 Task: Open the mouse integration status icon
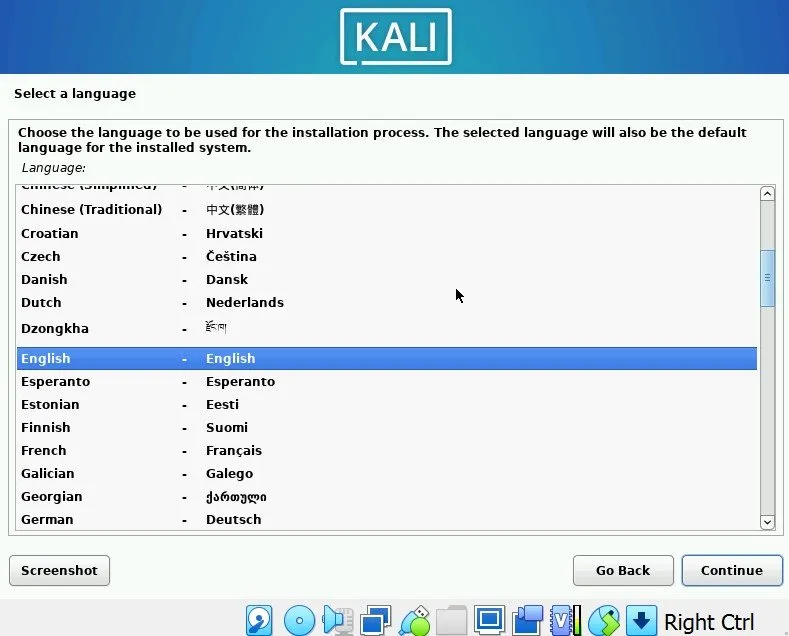[x=604, y=620]
